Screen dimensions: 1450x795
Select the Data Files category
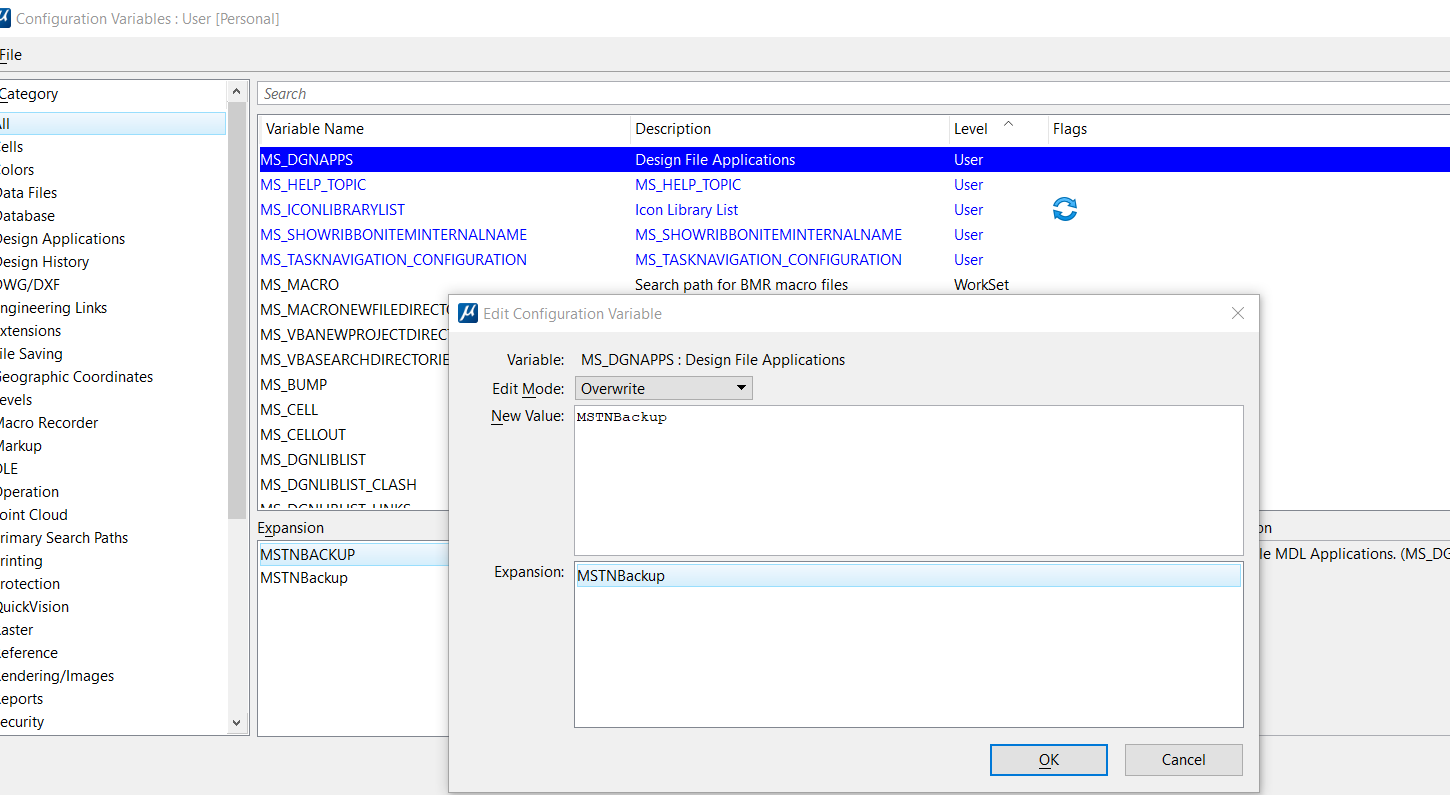click(28, 193)
